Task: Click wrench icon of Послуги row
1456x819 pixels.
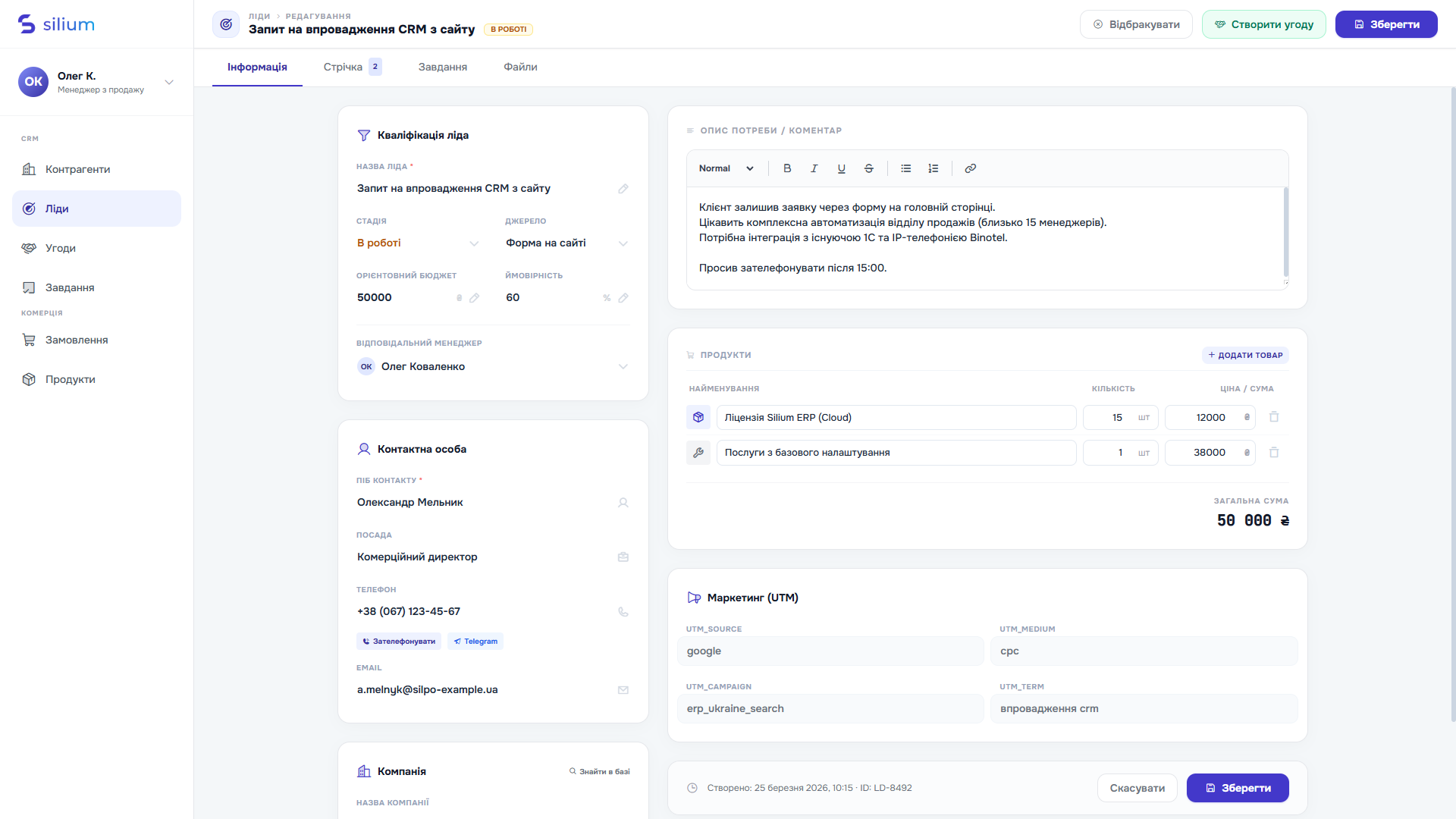Action: (698, 453)
